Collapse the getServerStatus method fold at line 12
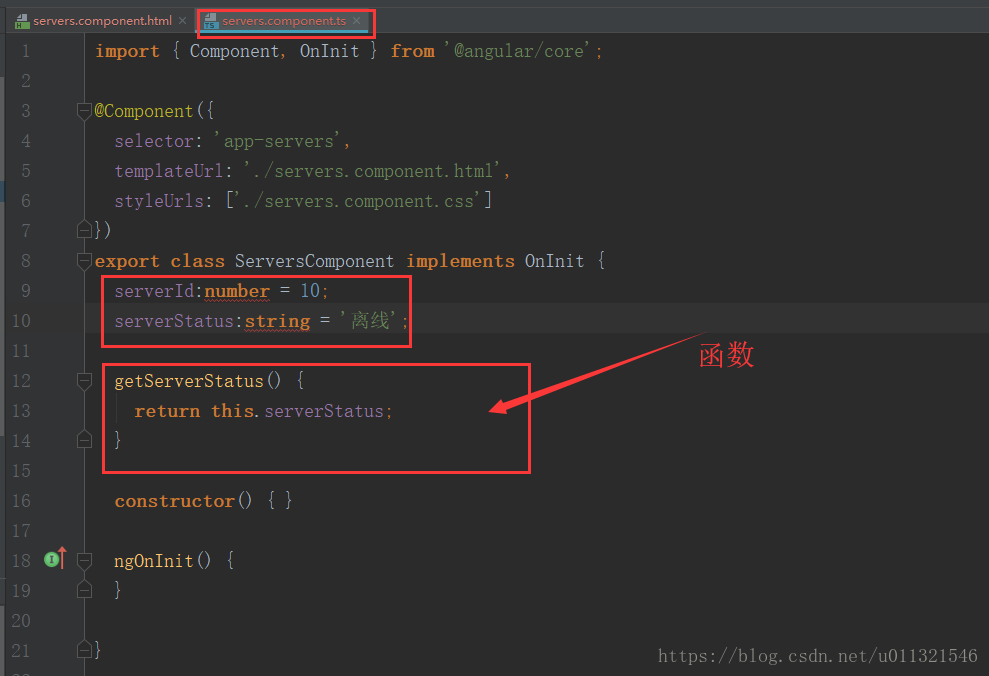The image size is (989, 676). click(x=84, y=380)
